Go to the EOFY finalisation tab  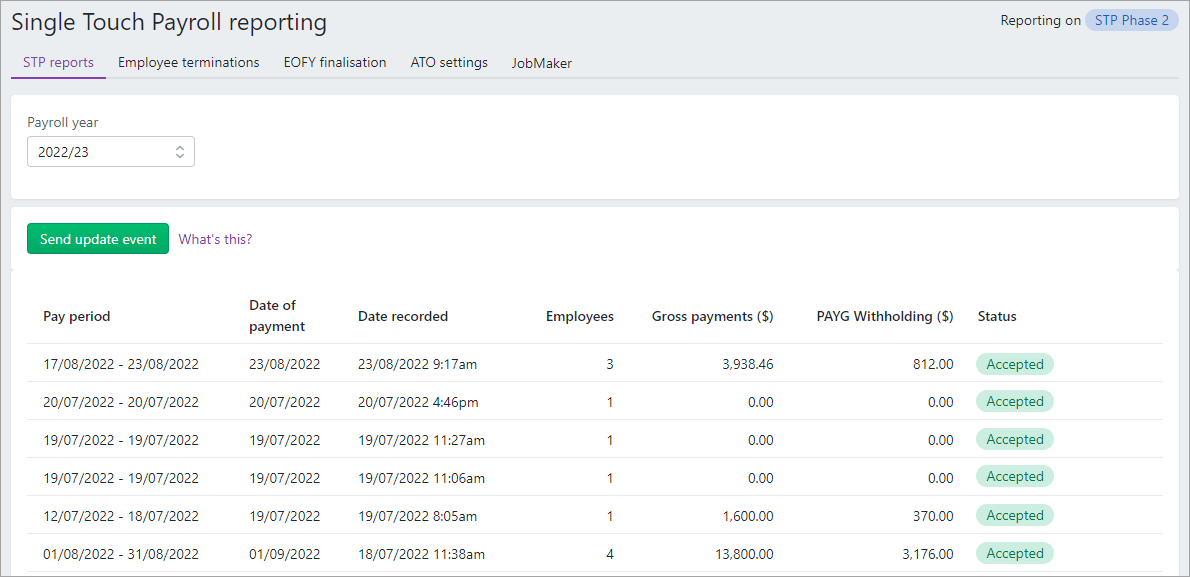(334, 62)
